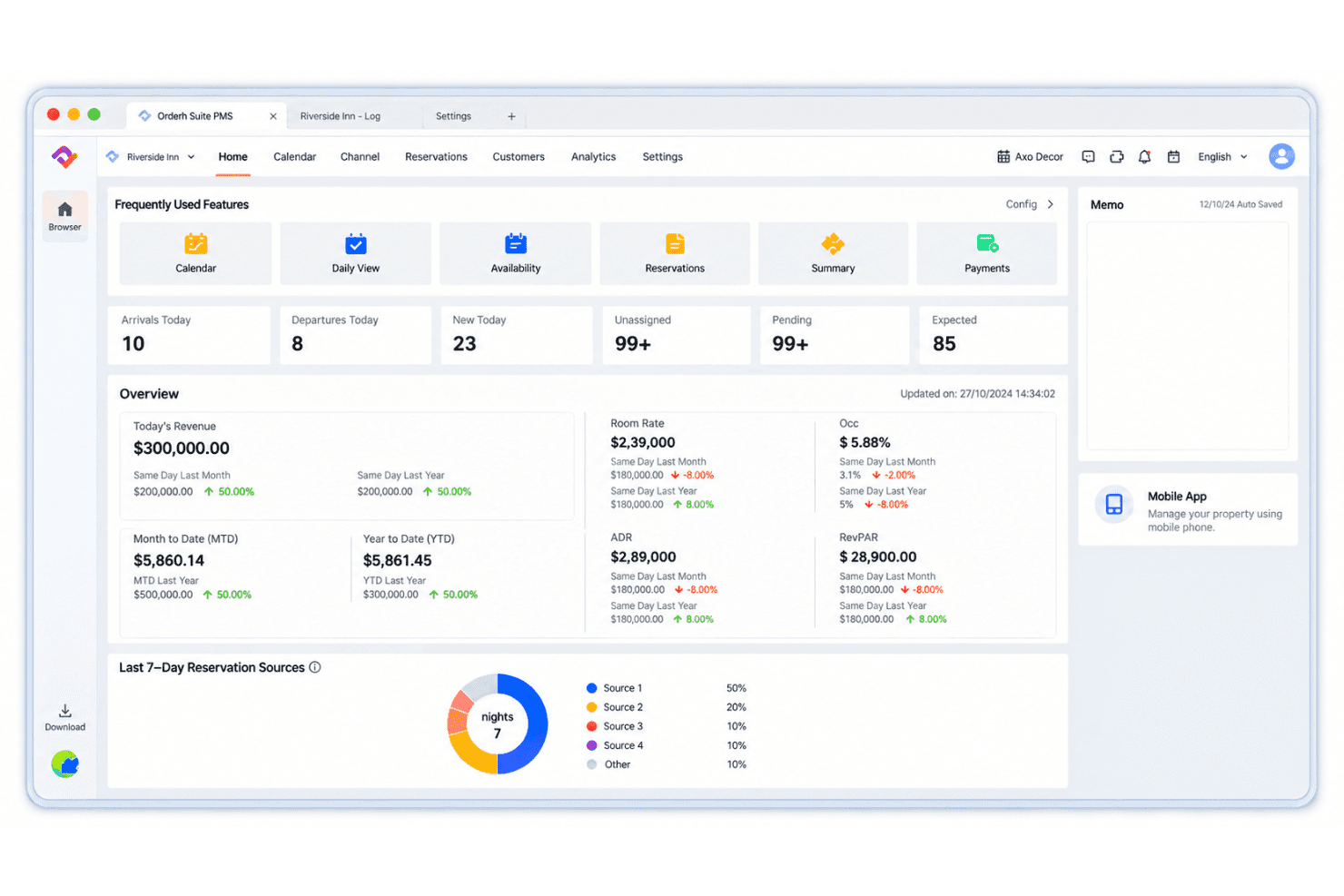Click the sync arrows icon beside the bell
The height and width of the screenshot is (896, 1344).
[x=1116, y=157]
